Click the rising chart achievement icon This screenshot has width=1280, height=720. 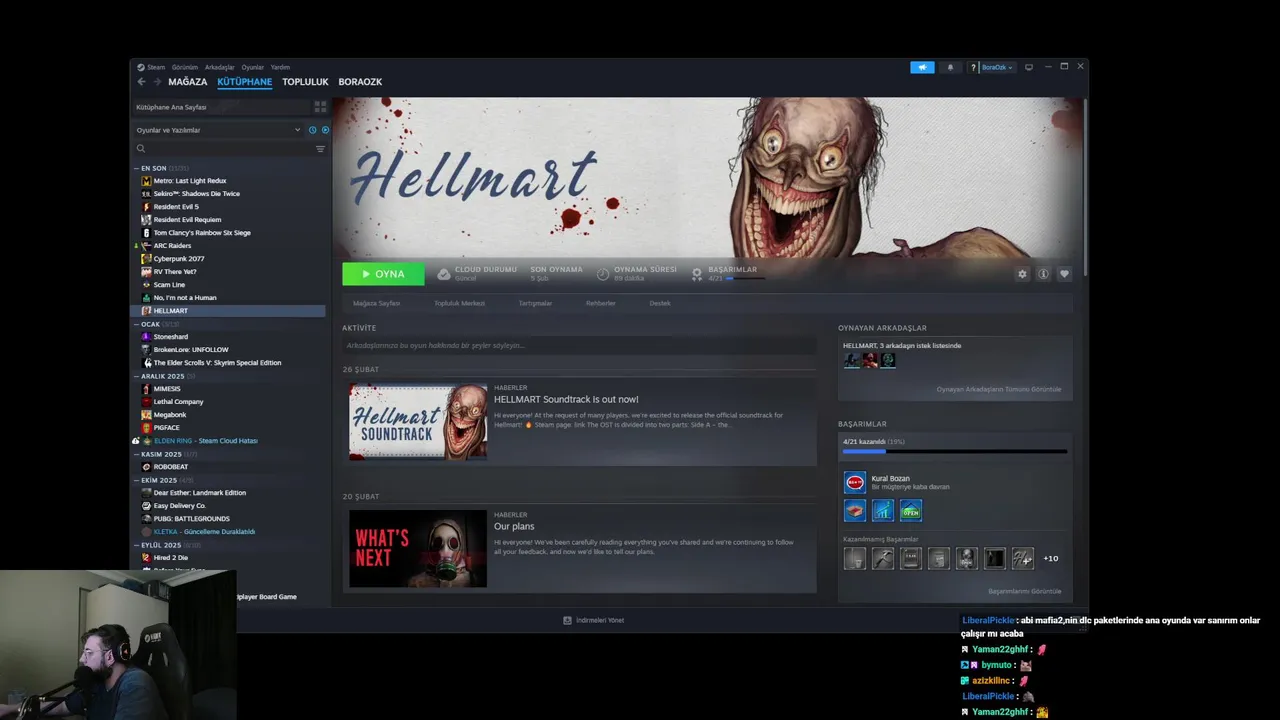[883, 511]
